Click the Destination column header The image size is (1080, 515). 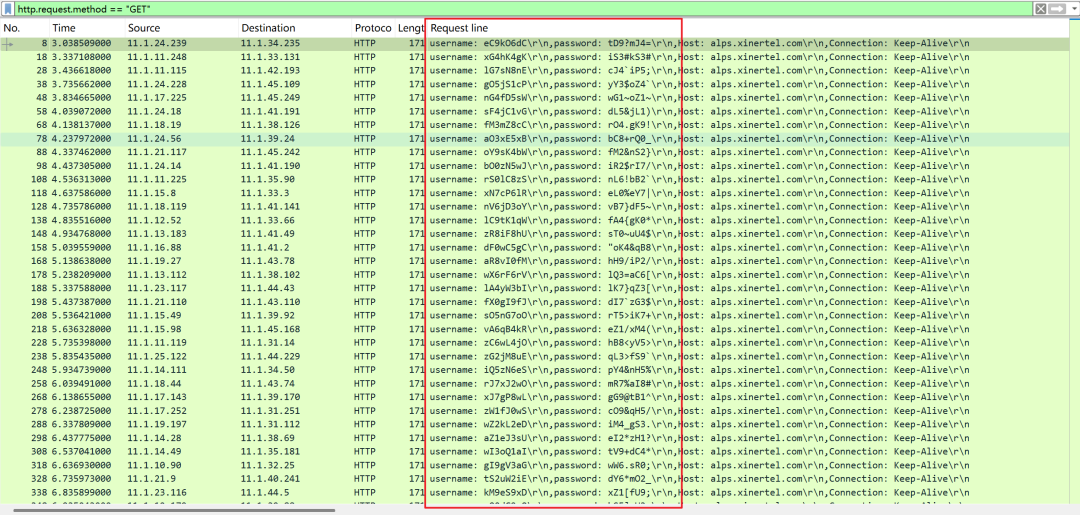pos(268,28)
